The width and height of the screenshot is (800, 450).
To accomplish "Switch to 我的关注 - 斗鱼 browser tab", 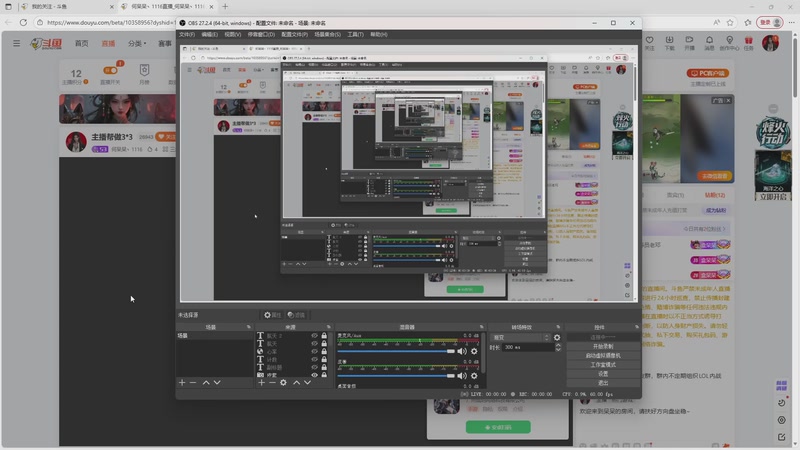I will click(x=66, y=7).
